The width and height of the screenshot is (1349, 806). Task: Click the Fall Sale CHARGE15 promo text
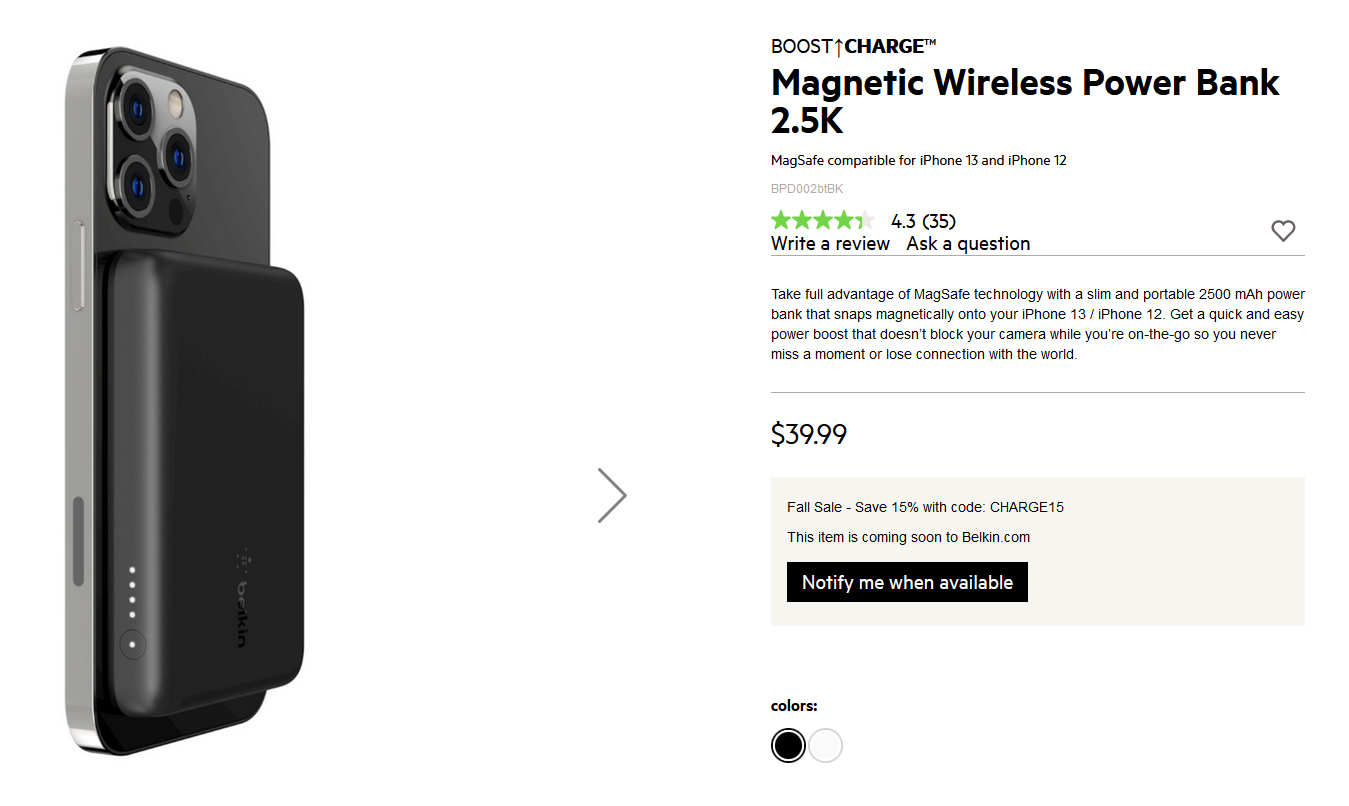tap(925, 507)
